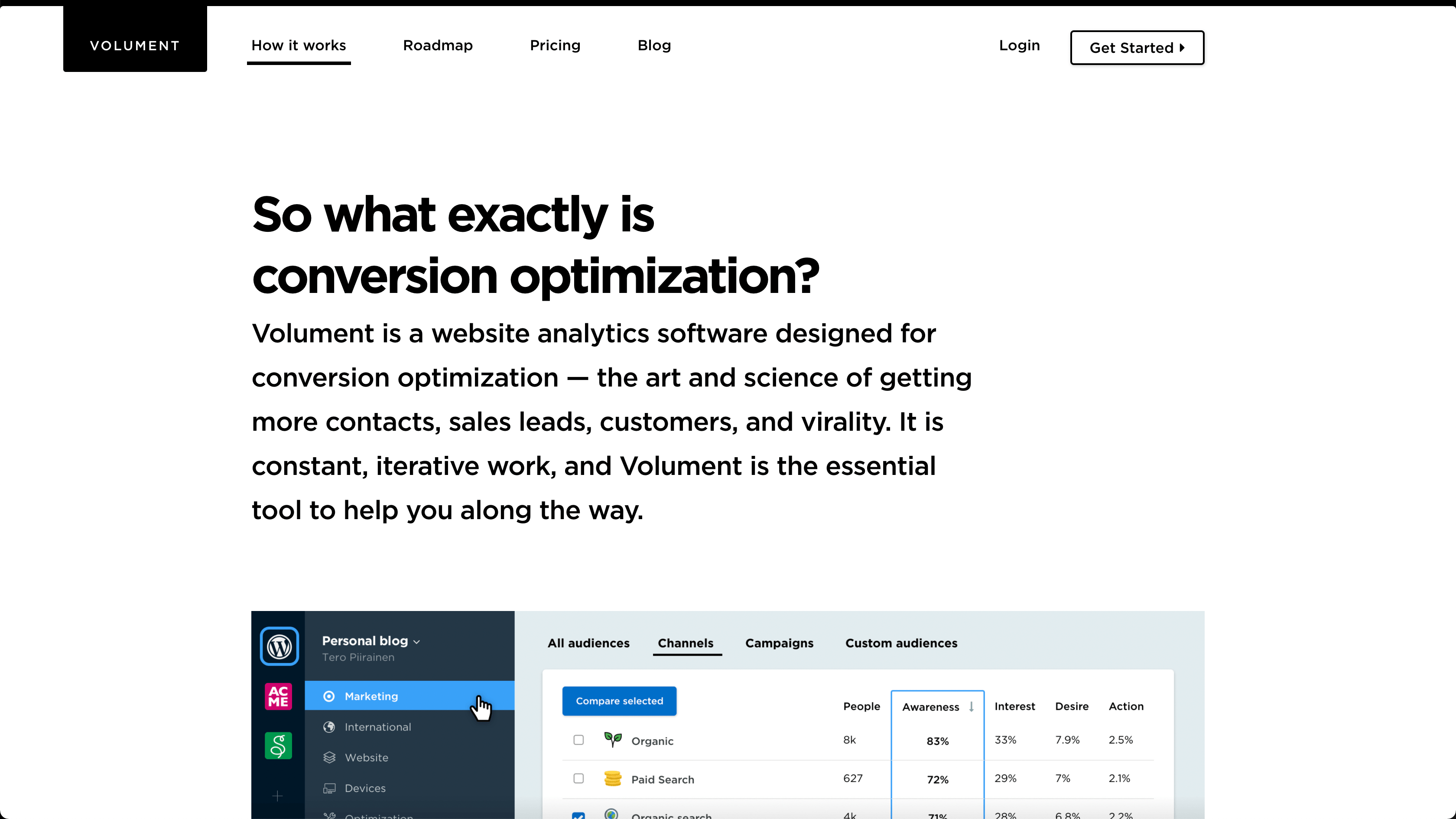The height and width of the screenshot is (819, 1456).
Task: Switch to the Custom audiences tab
Action: point(901,643)
